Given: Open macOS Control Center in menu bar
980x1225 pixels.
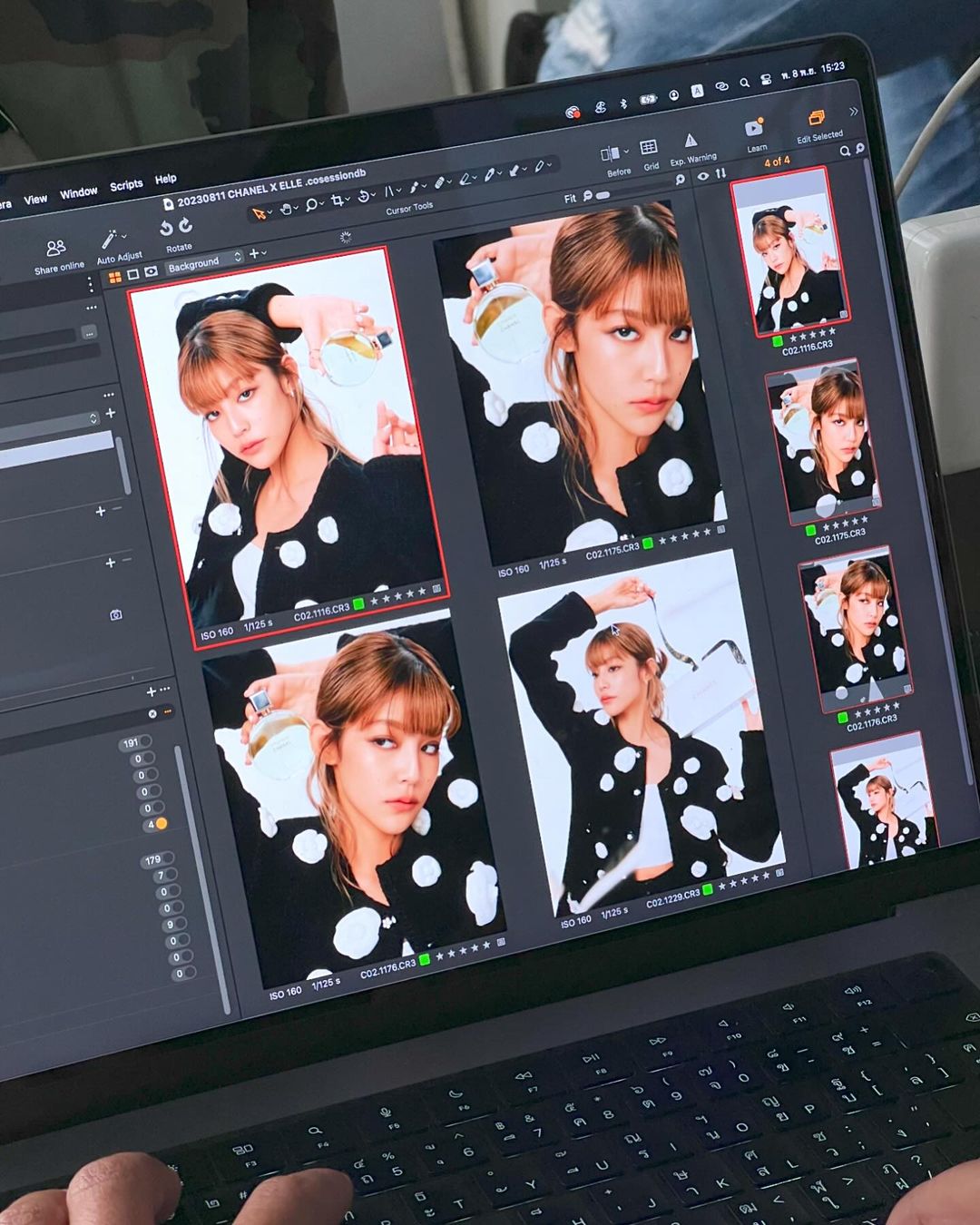Looking at the screenshot, I should click(x=764, y=79).
